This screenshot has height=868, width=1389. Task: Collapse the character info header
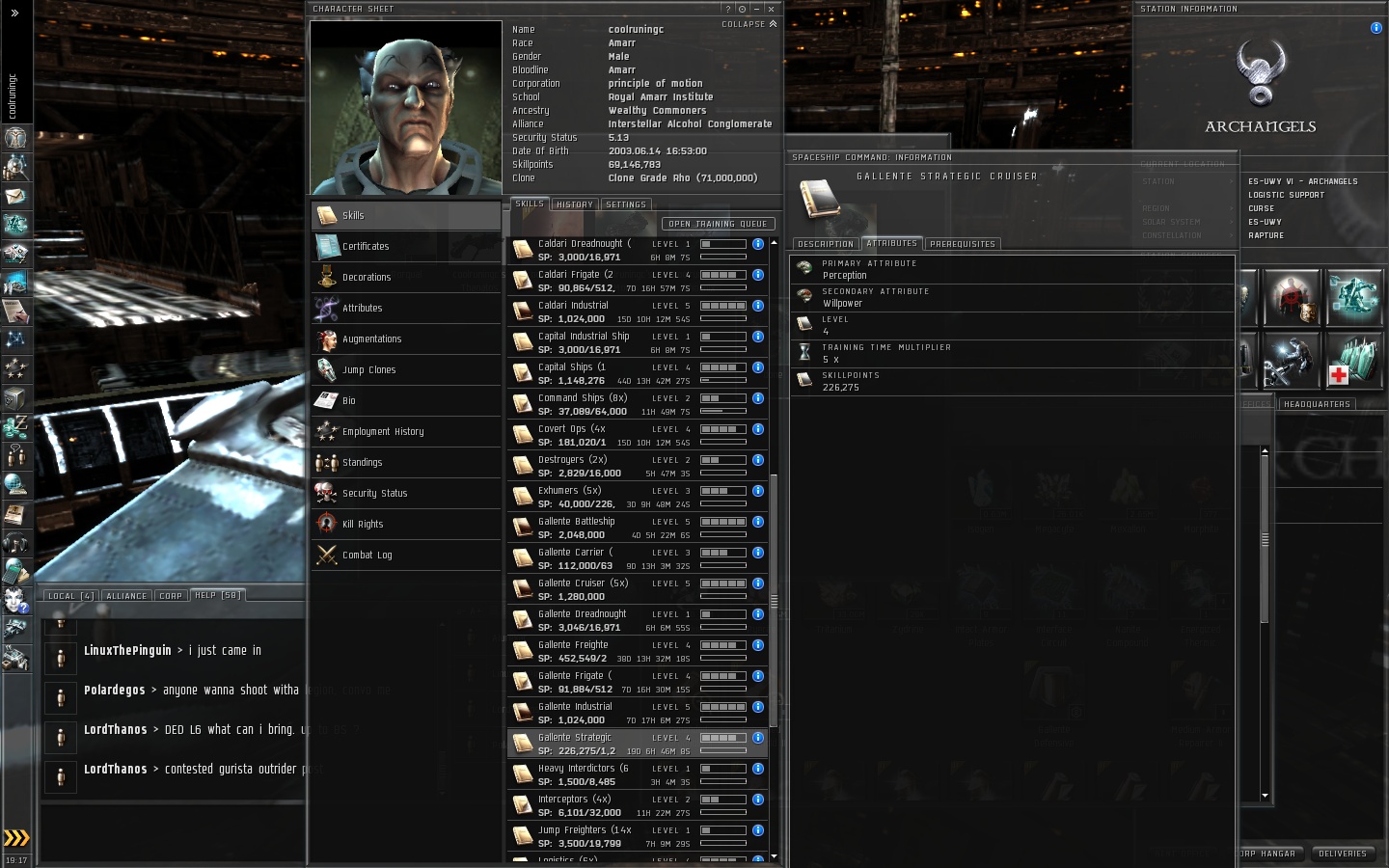(x=749, y=24)
